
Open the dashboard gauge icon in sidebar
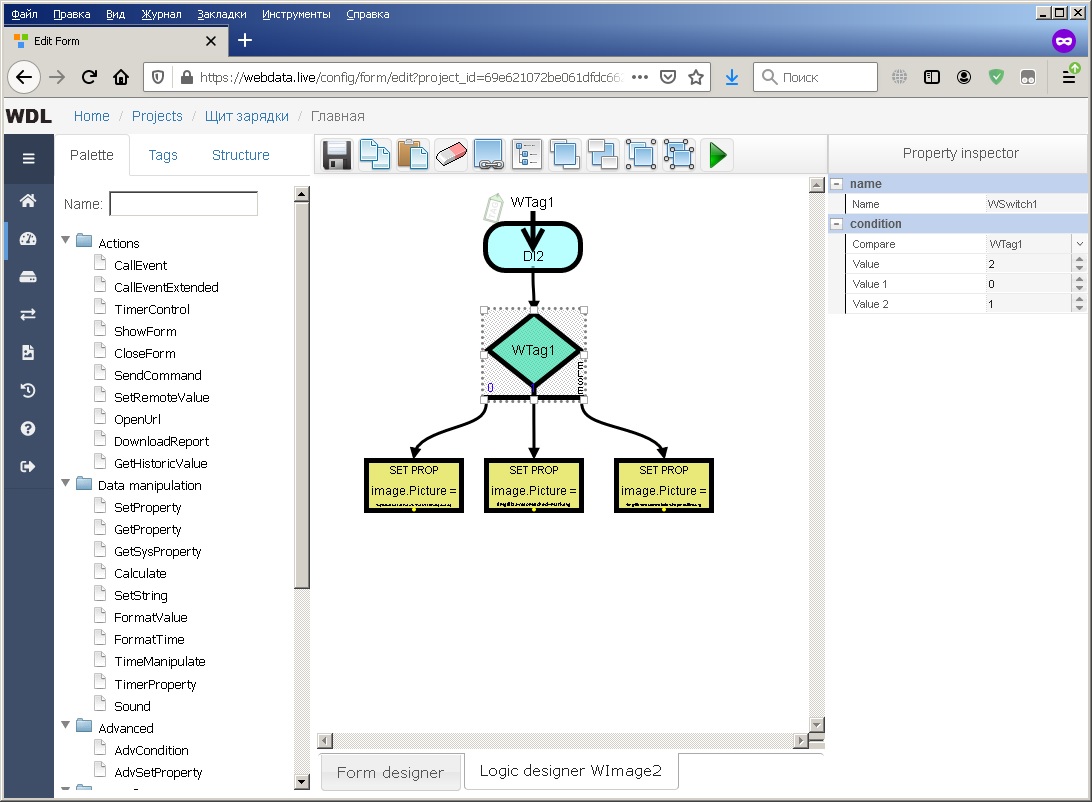[x=28, y=239]
